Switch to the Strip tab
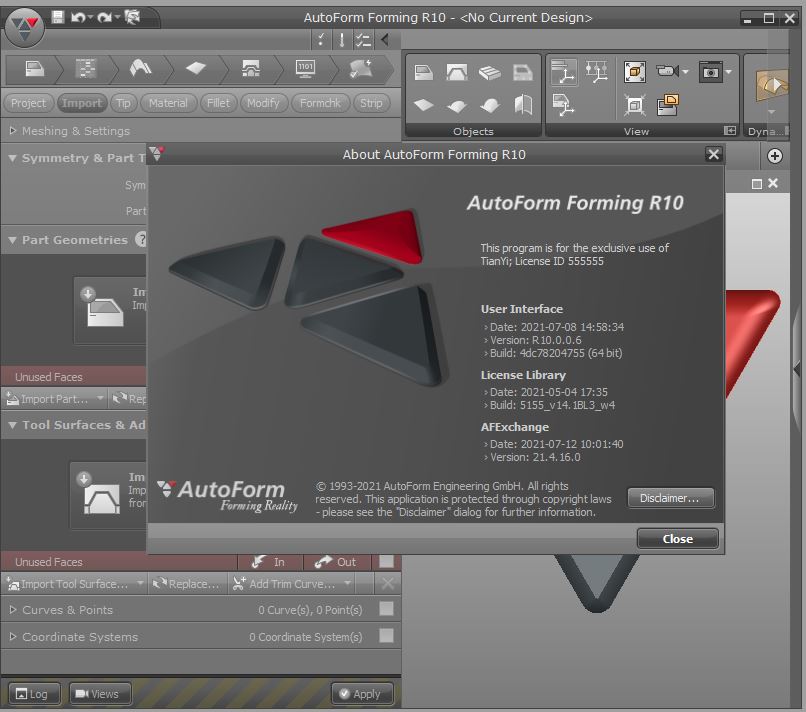The width and height of the screenshot is (806, 712). 371,103
